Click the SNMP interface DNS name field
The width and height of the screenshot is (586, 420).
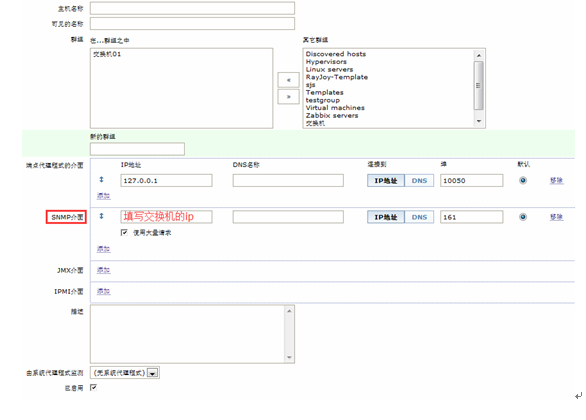point(288,217)
